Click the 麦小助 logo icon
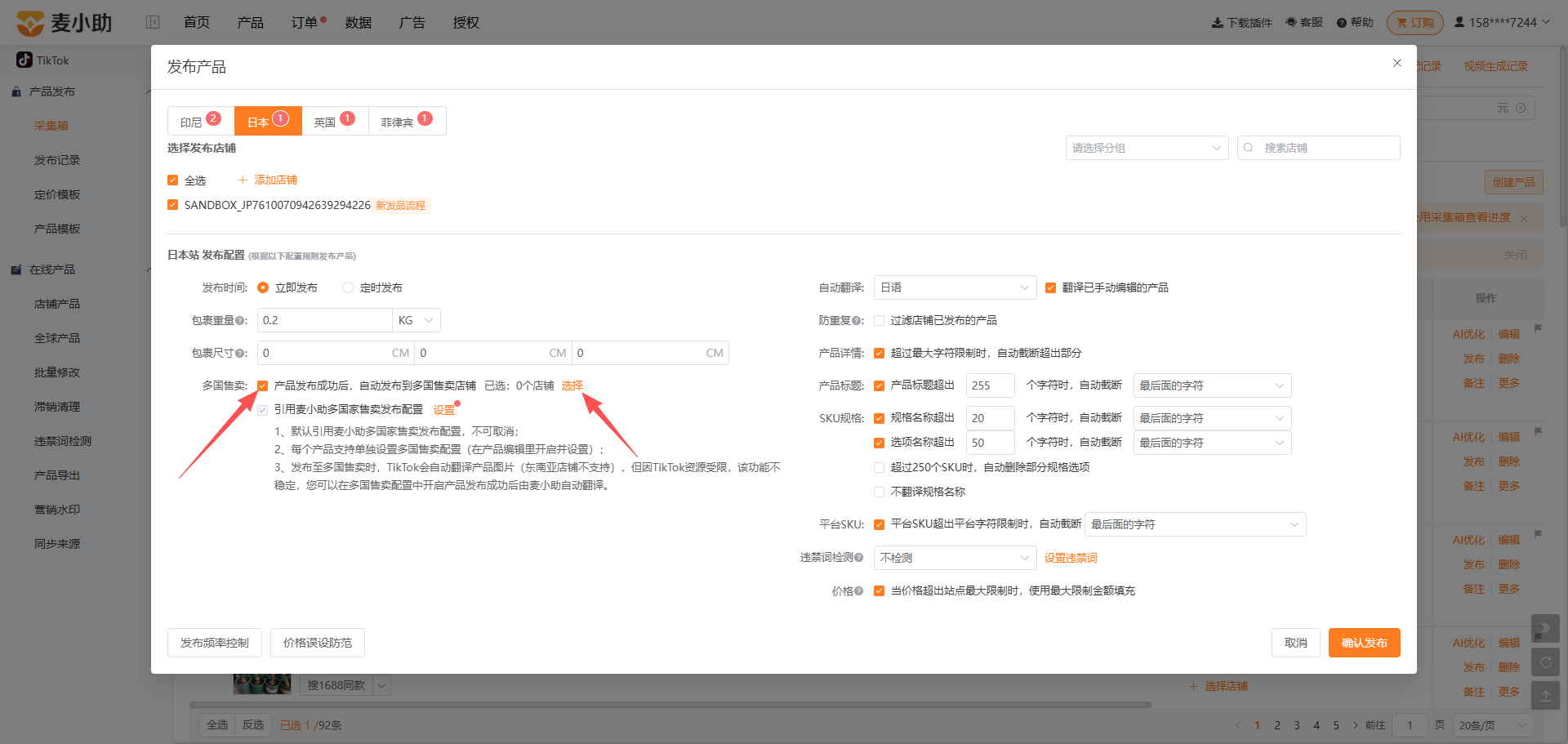Image resolution: width=1568 pixels, height=744 pixels. tap(30, 23)
